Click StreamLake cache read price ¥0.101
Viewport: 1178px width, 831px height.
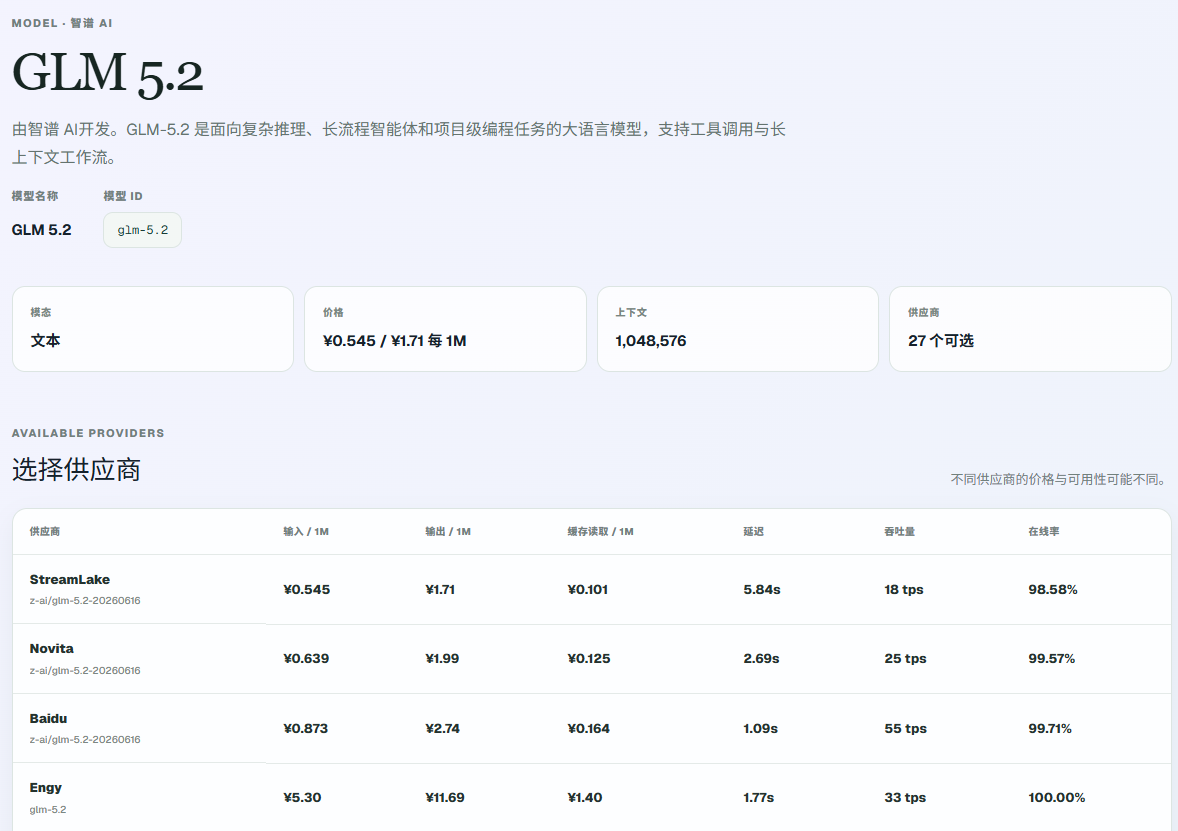[587, 590]
